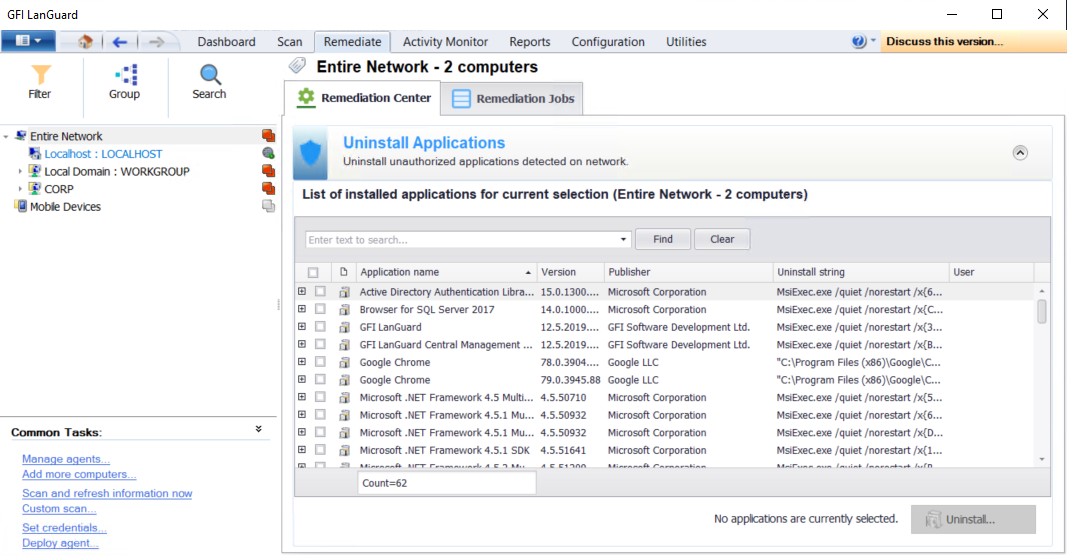This screenshot has width=1067, height=555.
Task: Collapse the Common Tasks panel
Action: [259, 429]
